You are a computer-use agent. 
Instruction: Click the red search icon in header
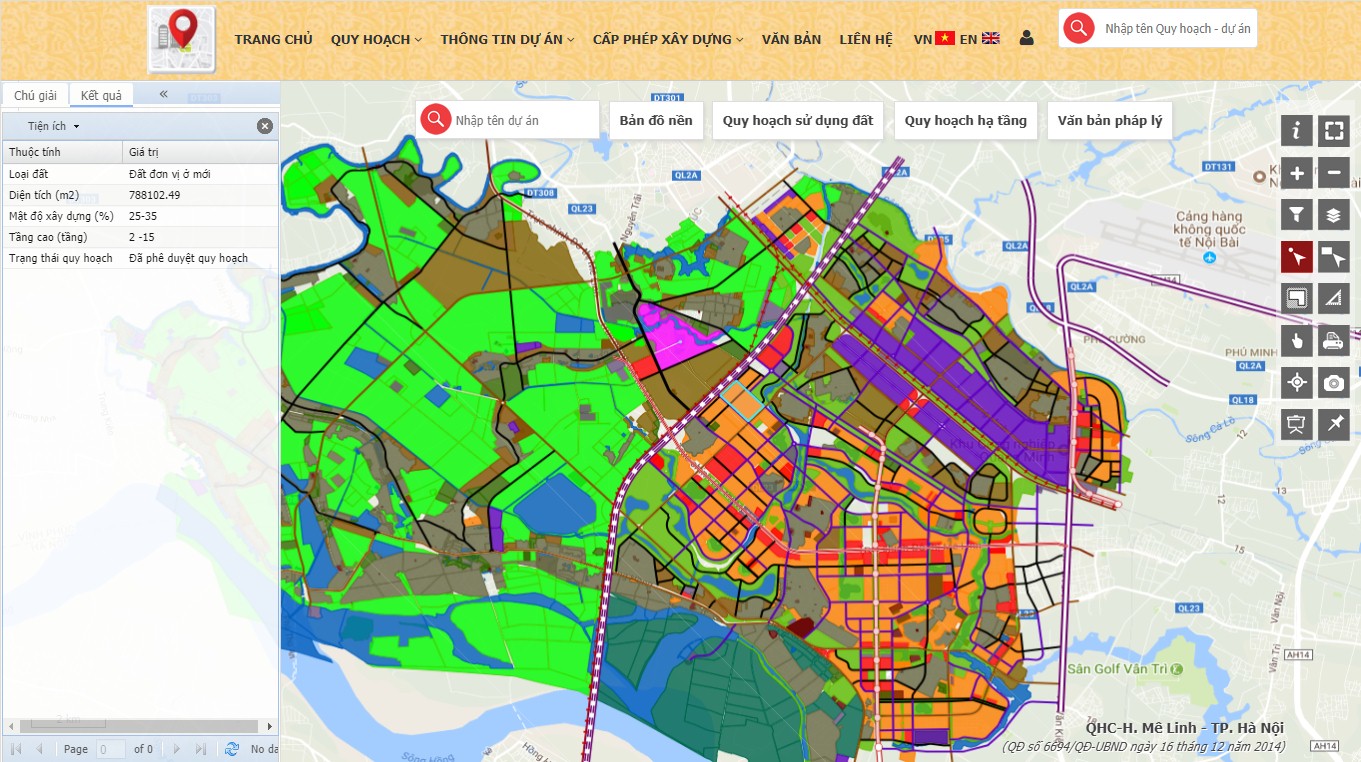pos(1078,29)
